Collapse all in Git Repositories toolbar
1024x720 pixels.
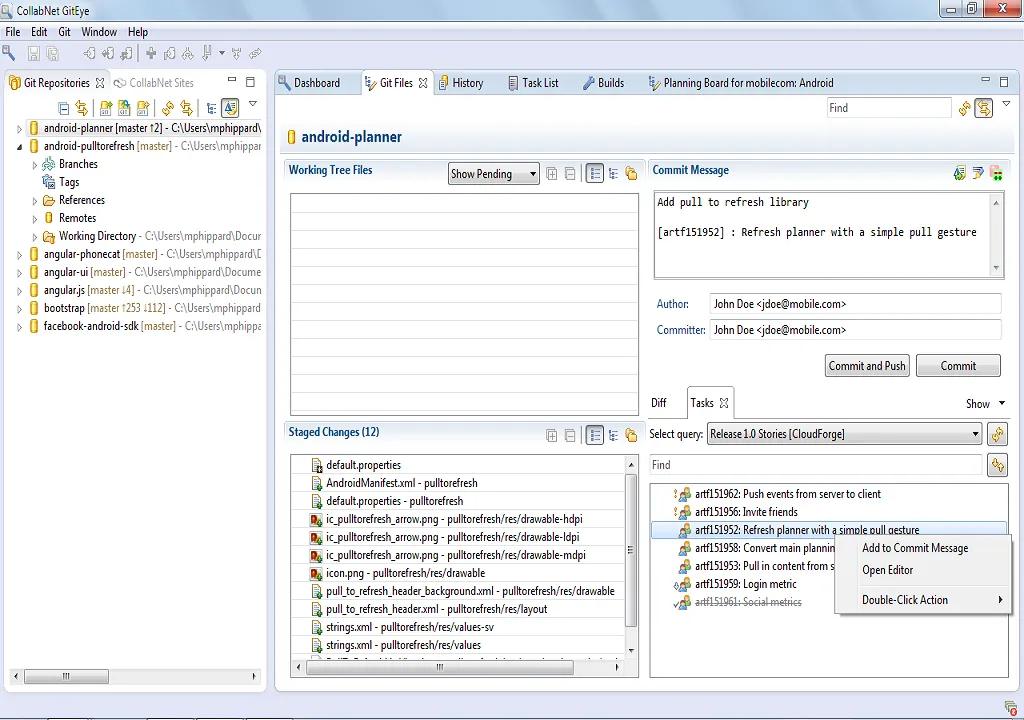click(x=64, y=108)
